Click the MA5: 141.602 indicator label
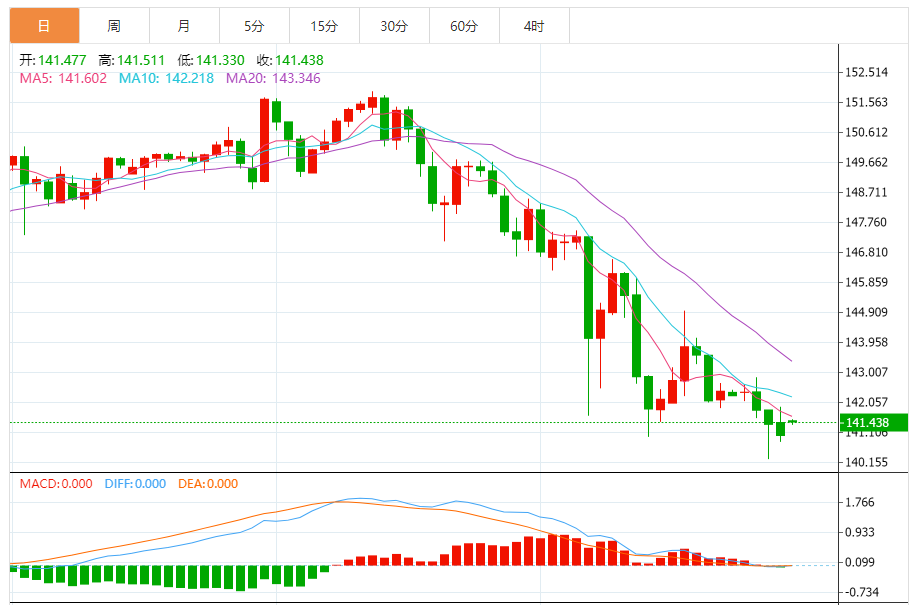Screen dimensions: 917x605 63,78
